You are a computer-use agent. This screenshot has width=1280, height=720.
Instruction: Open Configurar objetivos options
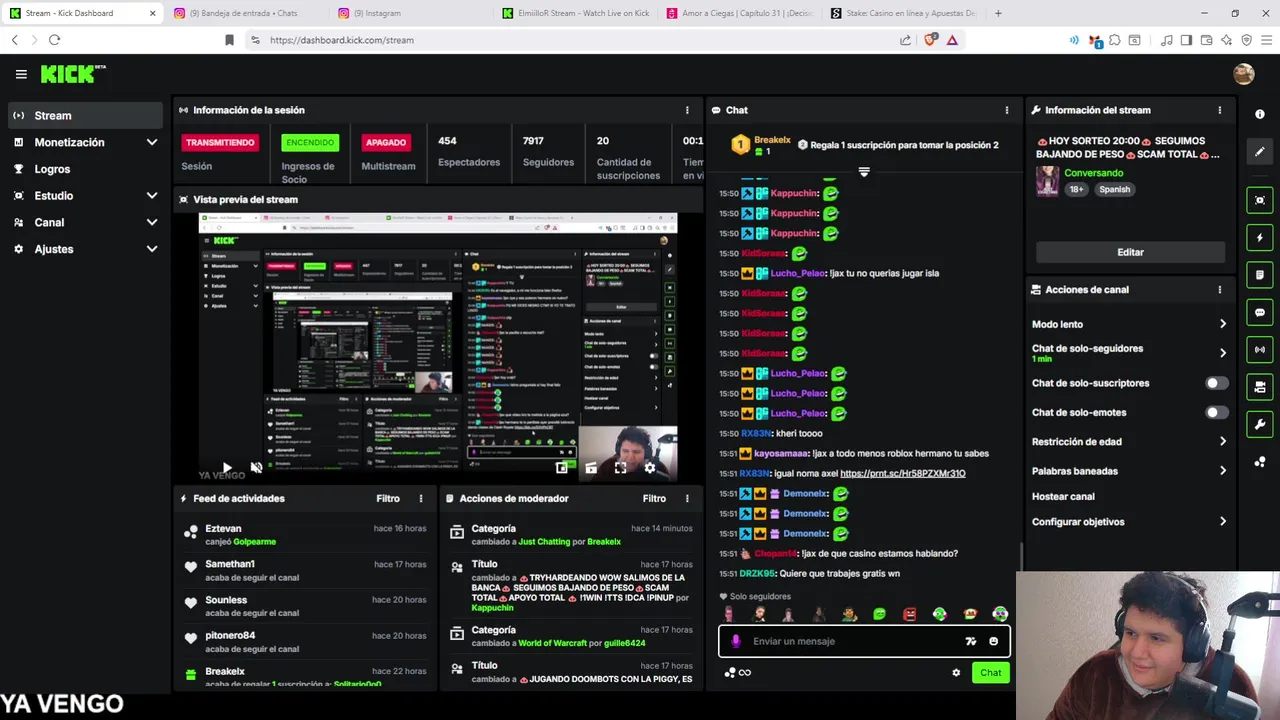coord(1129,522)
